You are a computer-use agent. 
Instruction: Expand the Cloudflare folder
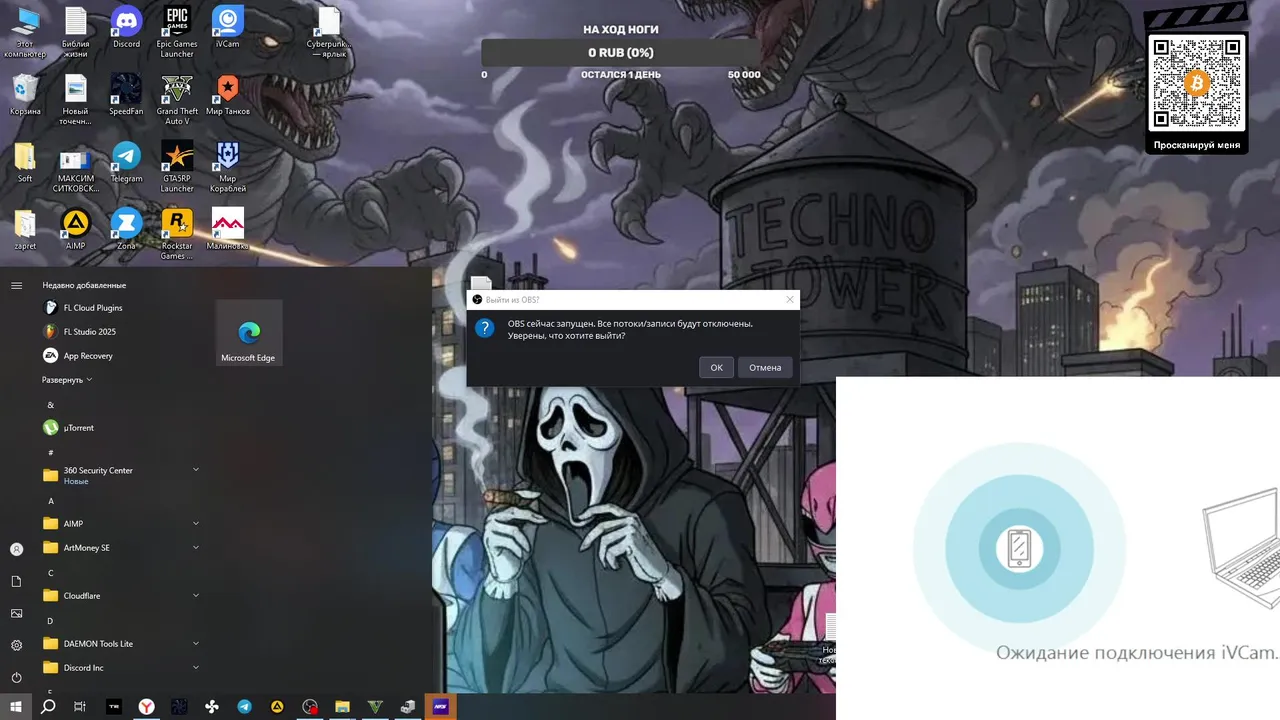[120, 595]
